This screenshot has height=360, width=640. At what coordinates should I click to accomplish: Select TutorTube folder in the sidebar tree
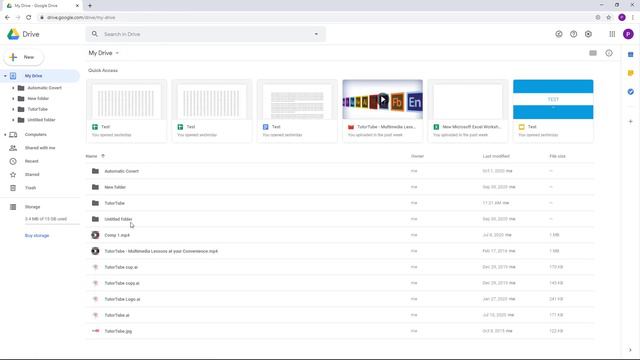[x=38, y=109]
